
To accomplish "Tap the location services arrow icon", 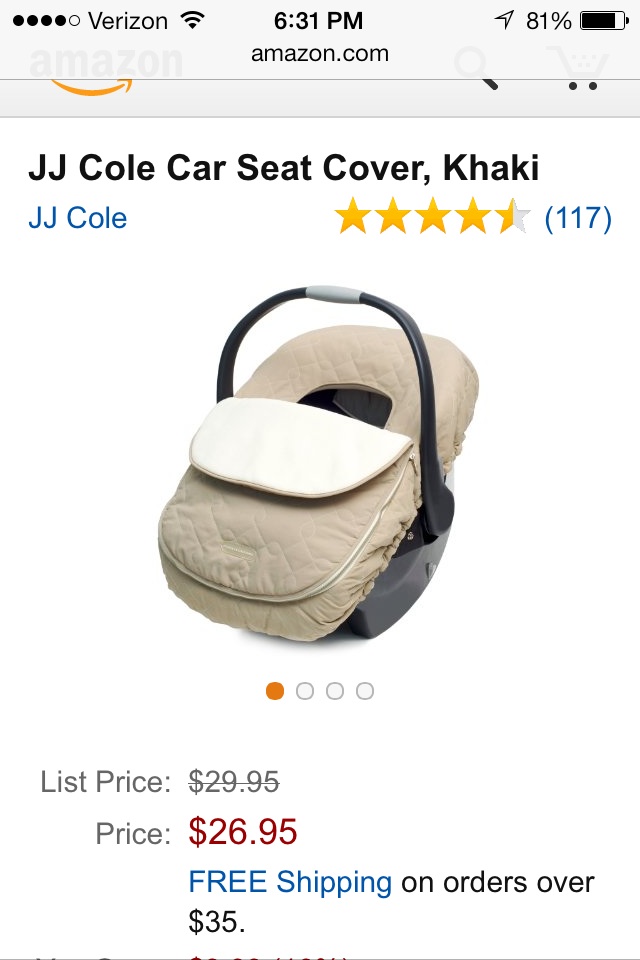I will 503,21.
